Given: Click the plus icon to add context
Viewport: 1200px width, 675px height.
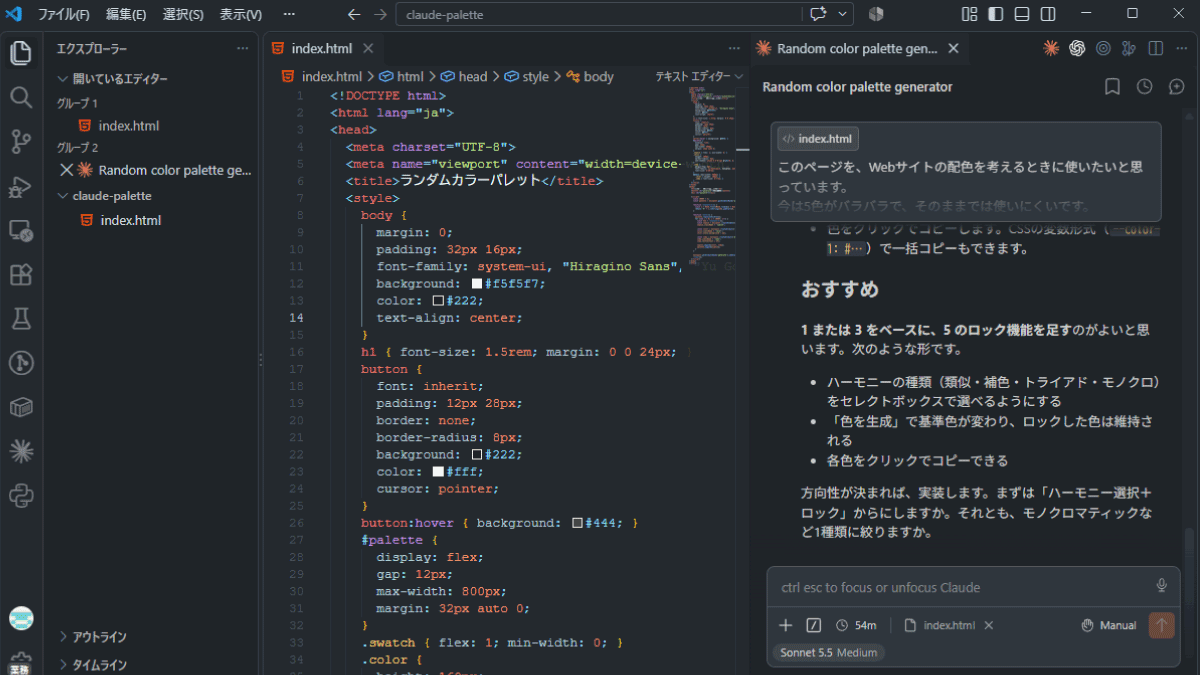Looking at the screenshot, I should [786, 625].
